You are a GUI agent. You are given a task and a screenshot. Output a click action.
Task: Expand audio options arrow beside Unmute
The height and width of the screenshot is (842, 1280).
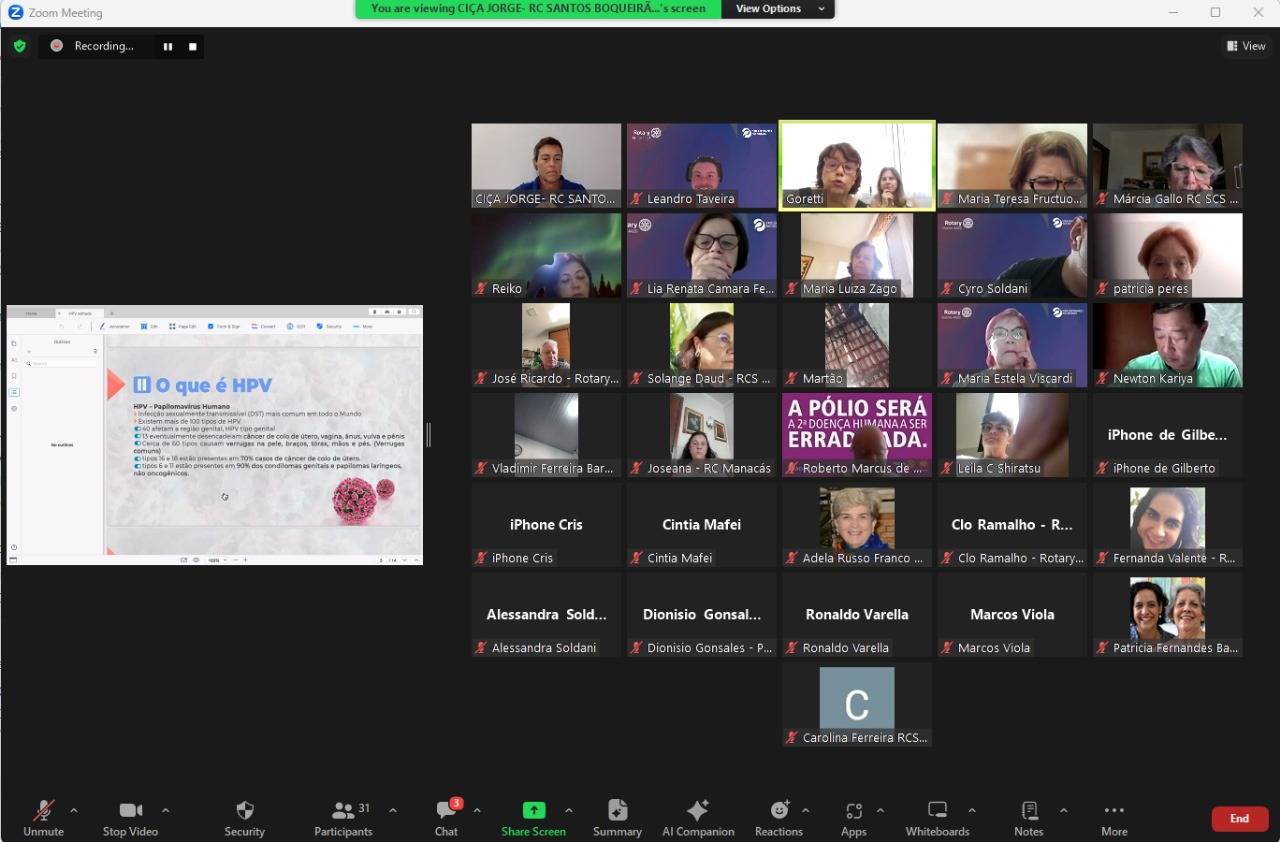74,810
